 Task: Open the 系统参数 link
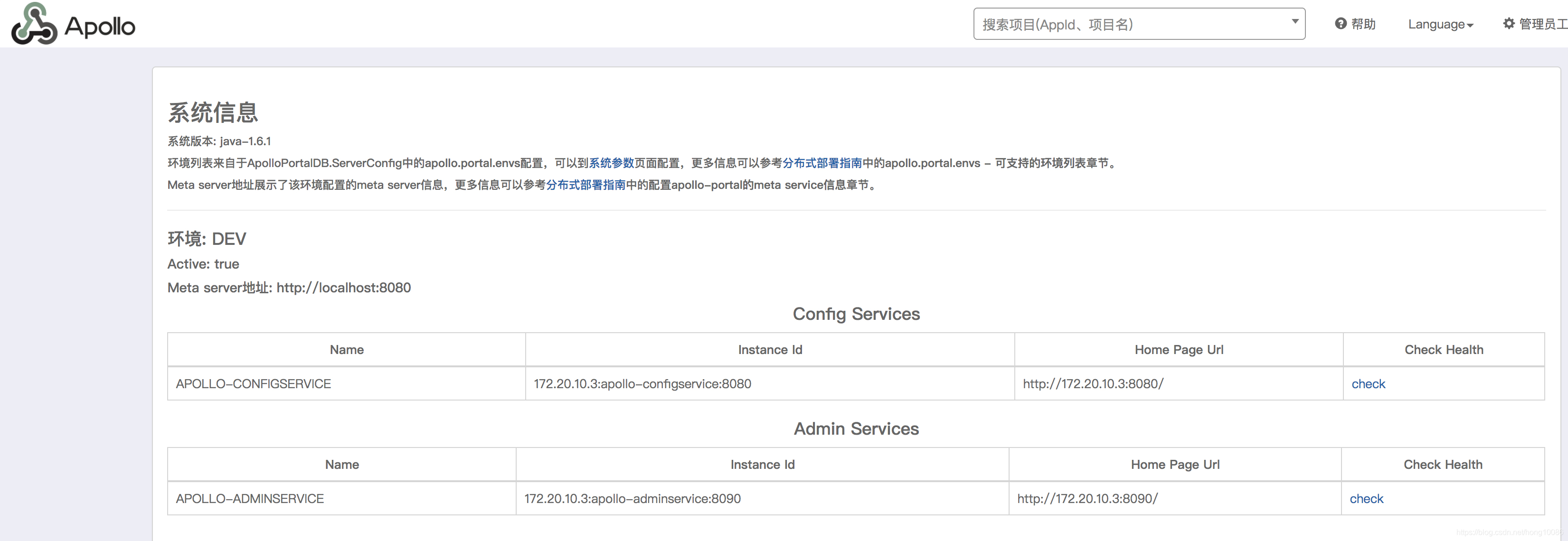click(611, 163)
